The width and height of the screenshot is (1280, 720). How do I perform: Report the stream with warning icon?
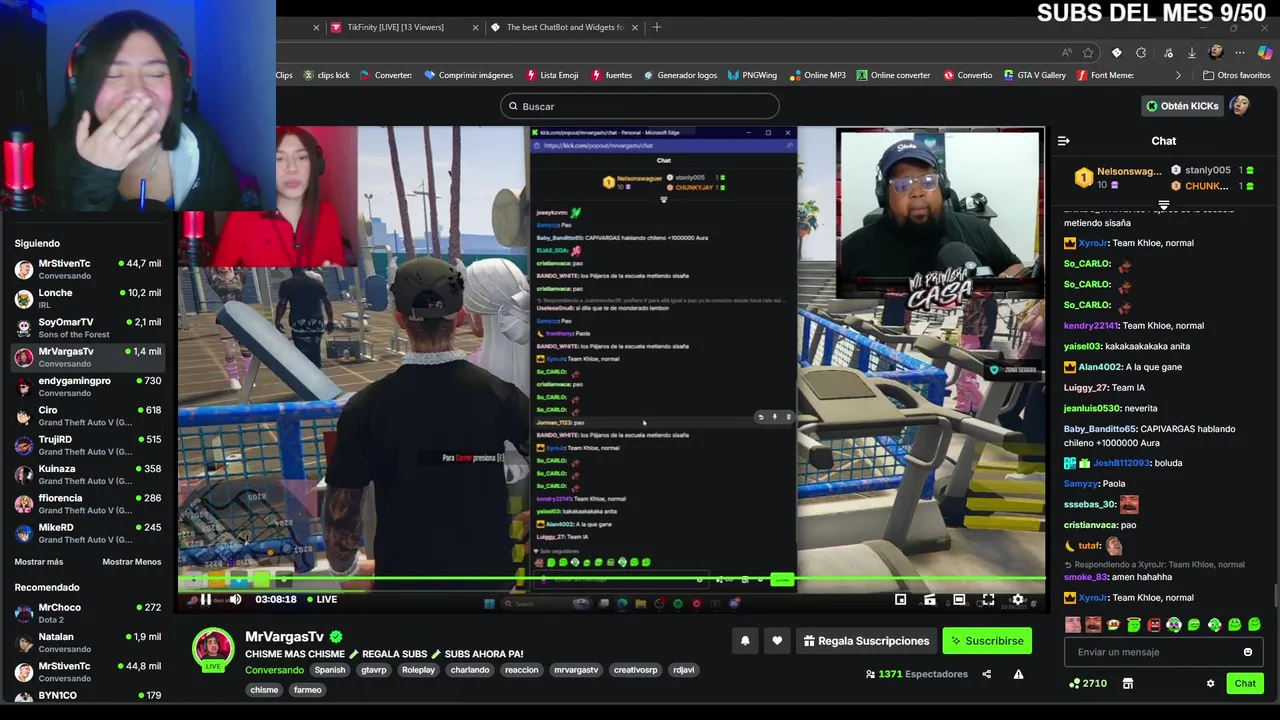click(x=1018, y=674)
